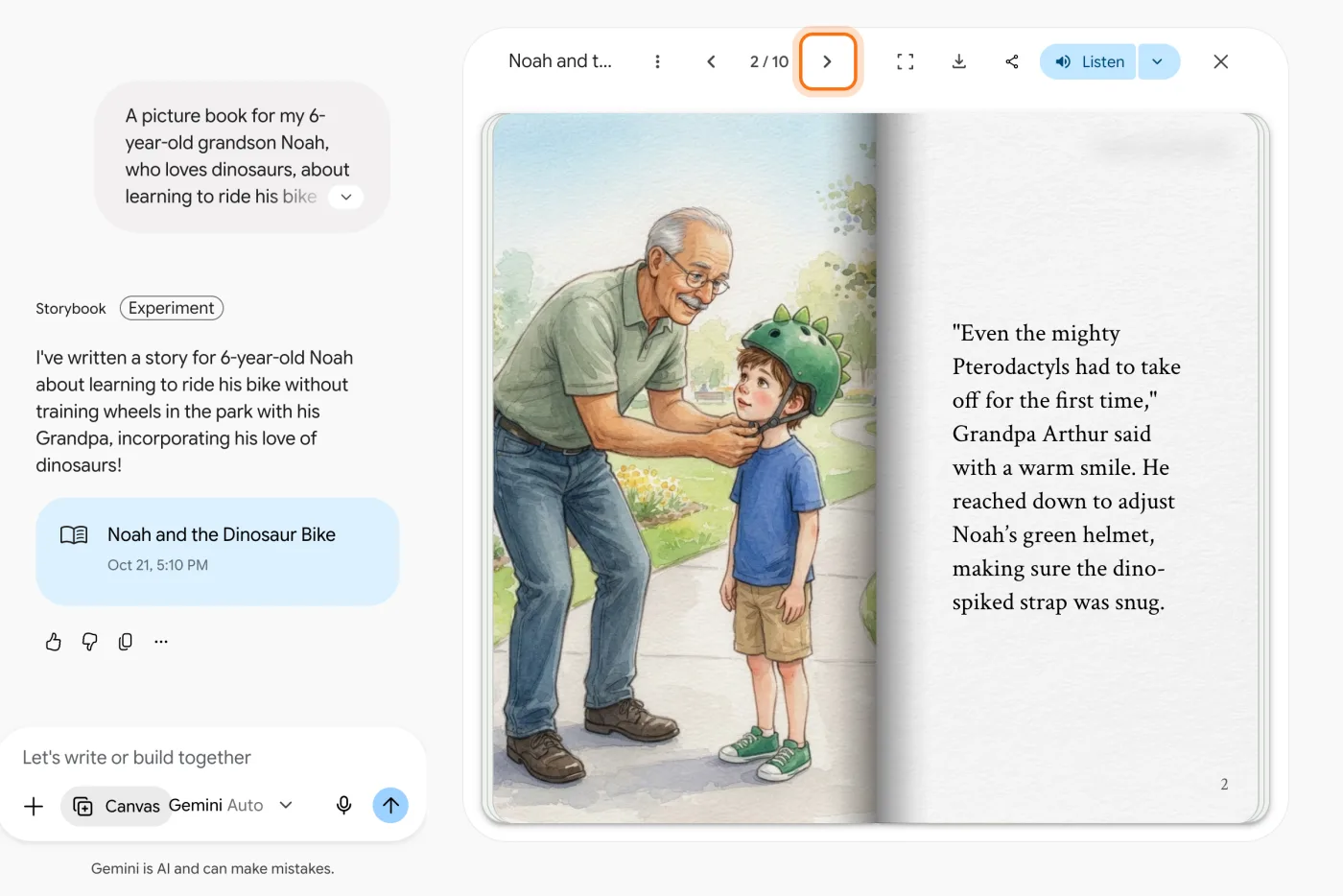The height and width of the screenshot is (896, 1343).
Task: Give the response a thumbs up
Action: (x=54, y=642)
